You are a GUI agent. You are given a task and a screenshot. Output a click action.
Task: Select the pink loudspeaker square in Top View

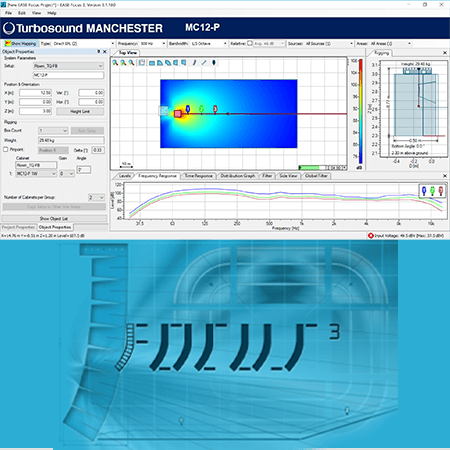click(178, 114)
